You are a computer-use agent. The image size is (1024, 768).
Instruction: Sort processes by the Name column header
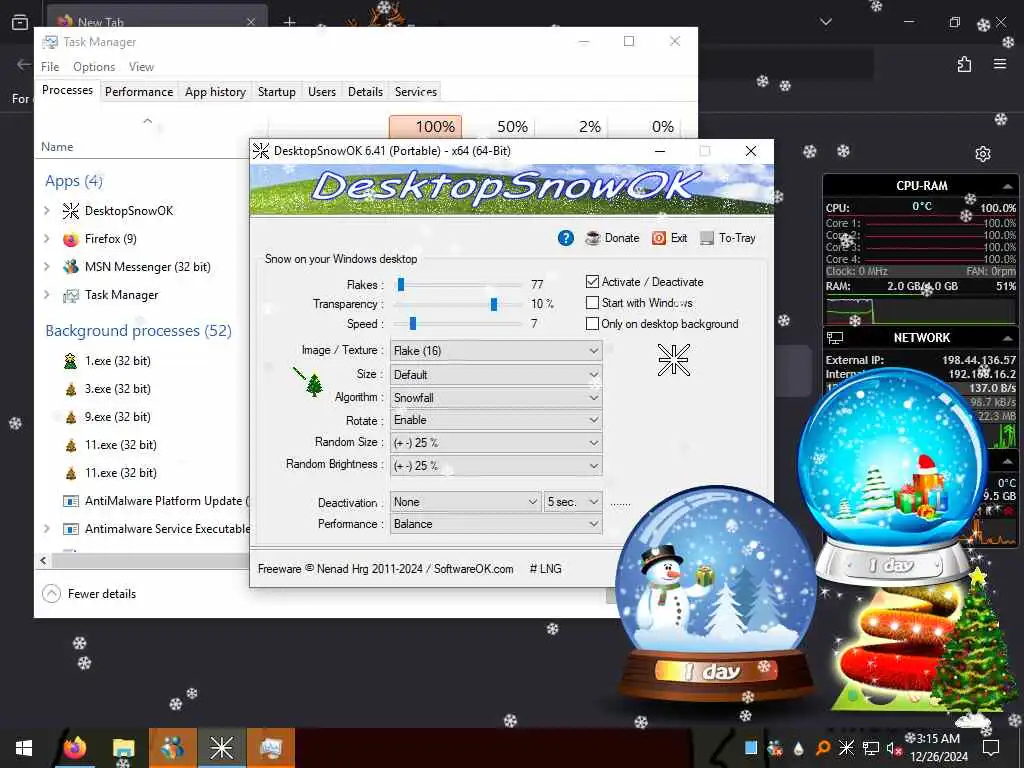coord(57,147)
